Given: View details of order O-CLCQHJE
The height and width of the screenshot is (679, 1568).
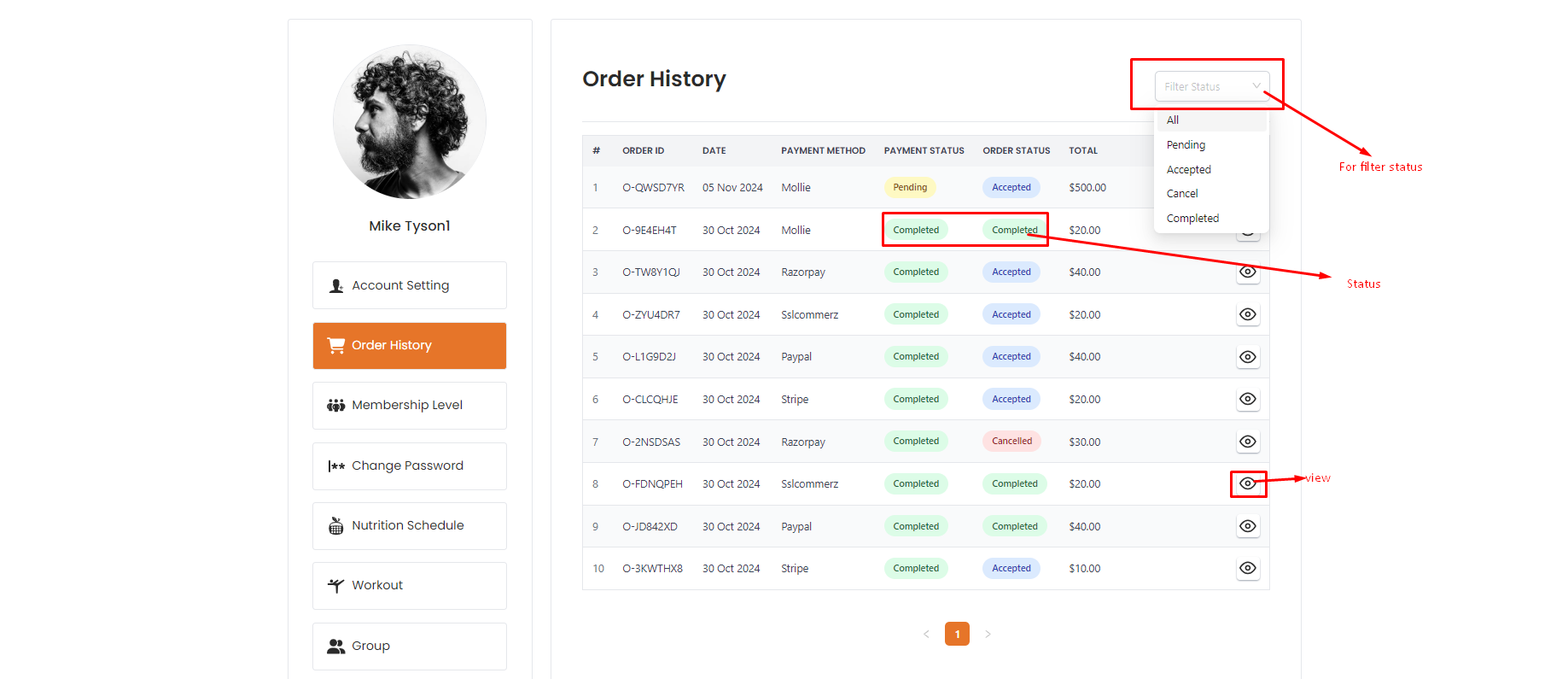Looking at the screenshot, I should [x=1248, y=399].
